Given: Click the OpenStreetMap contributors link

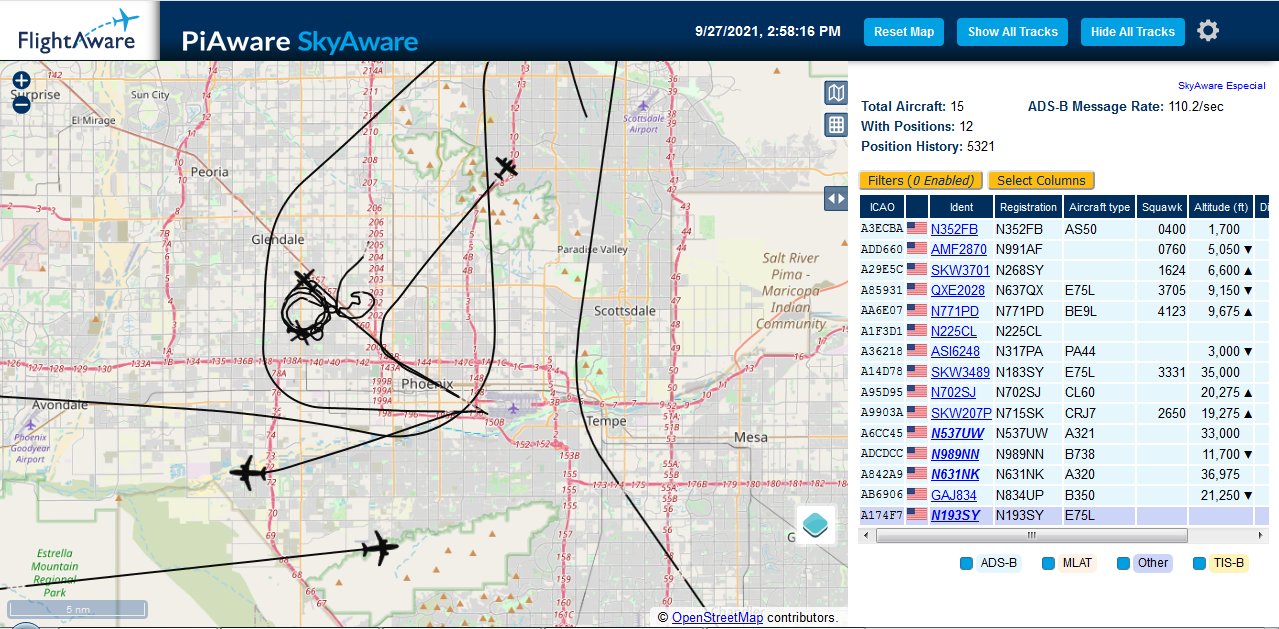Looking at the screenshot, I should click(717, 618).
